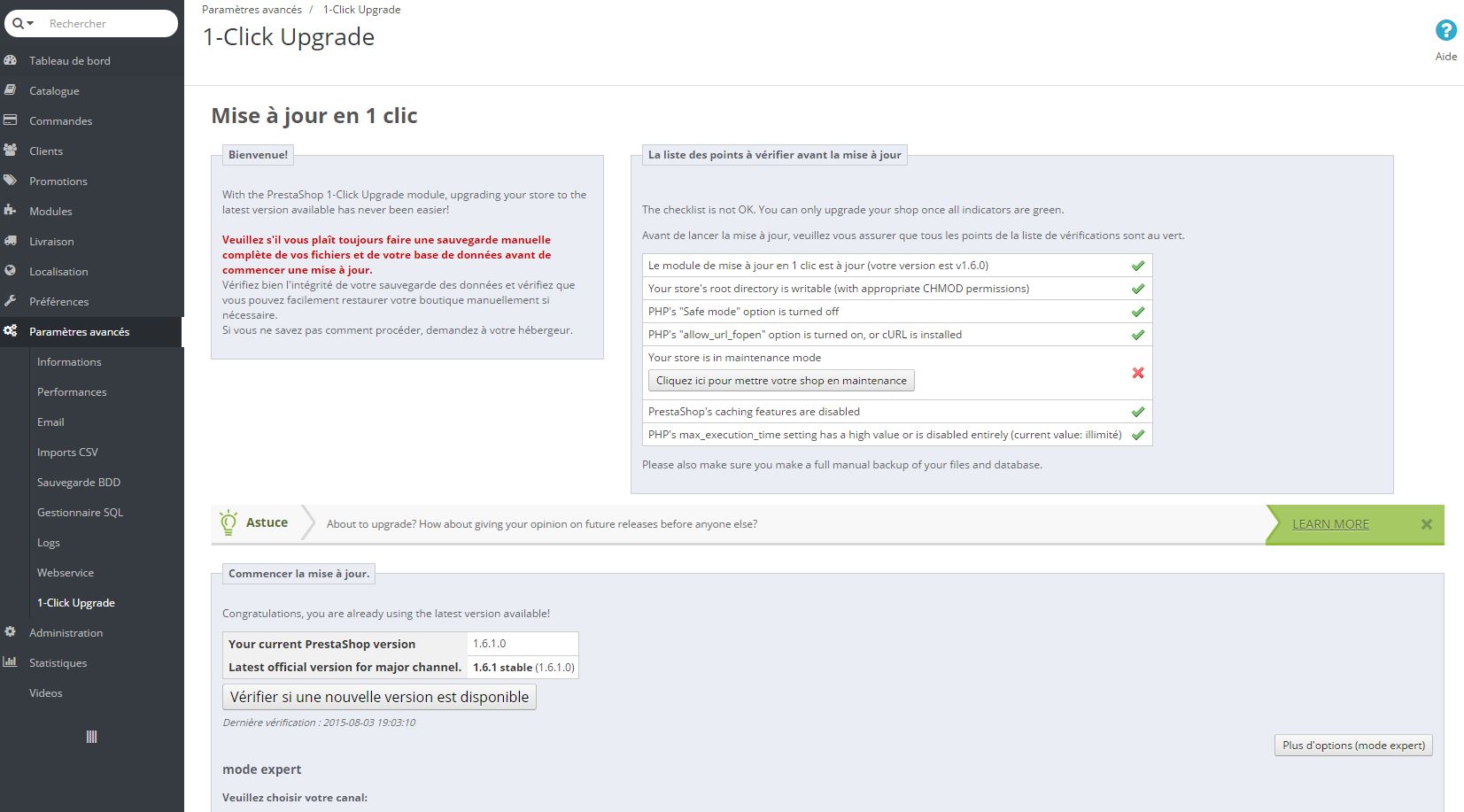Click the search magnifier icon

point(18,24)
